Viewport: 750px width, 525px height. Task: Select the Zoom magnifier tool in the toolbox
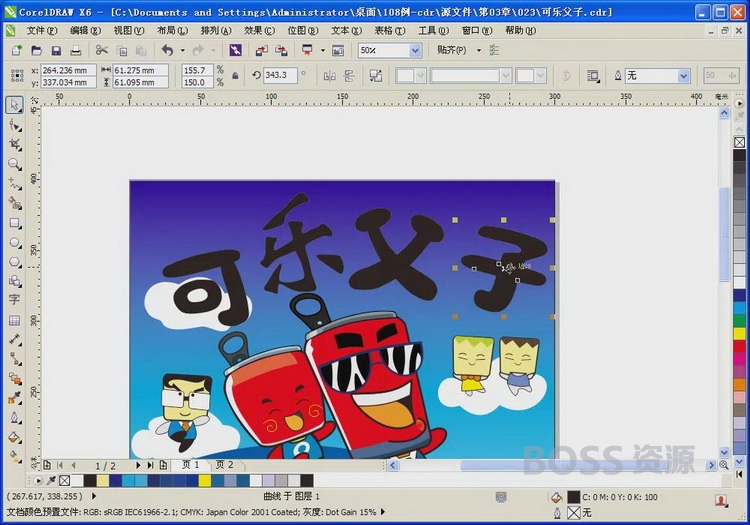15,164
